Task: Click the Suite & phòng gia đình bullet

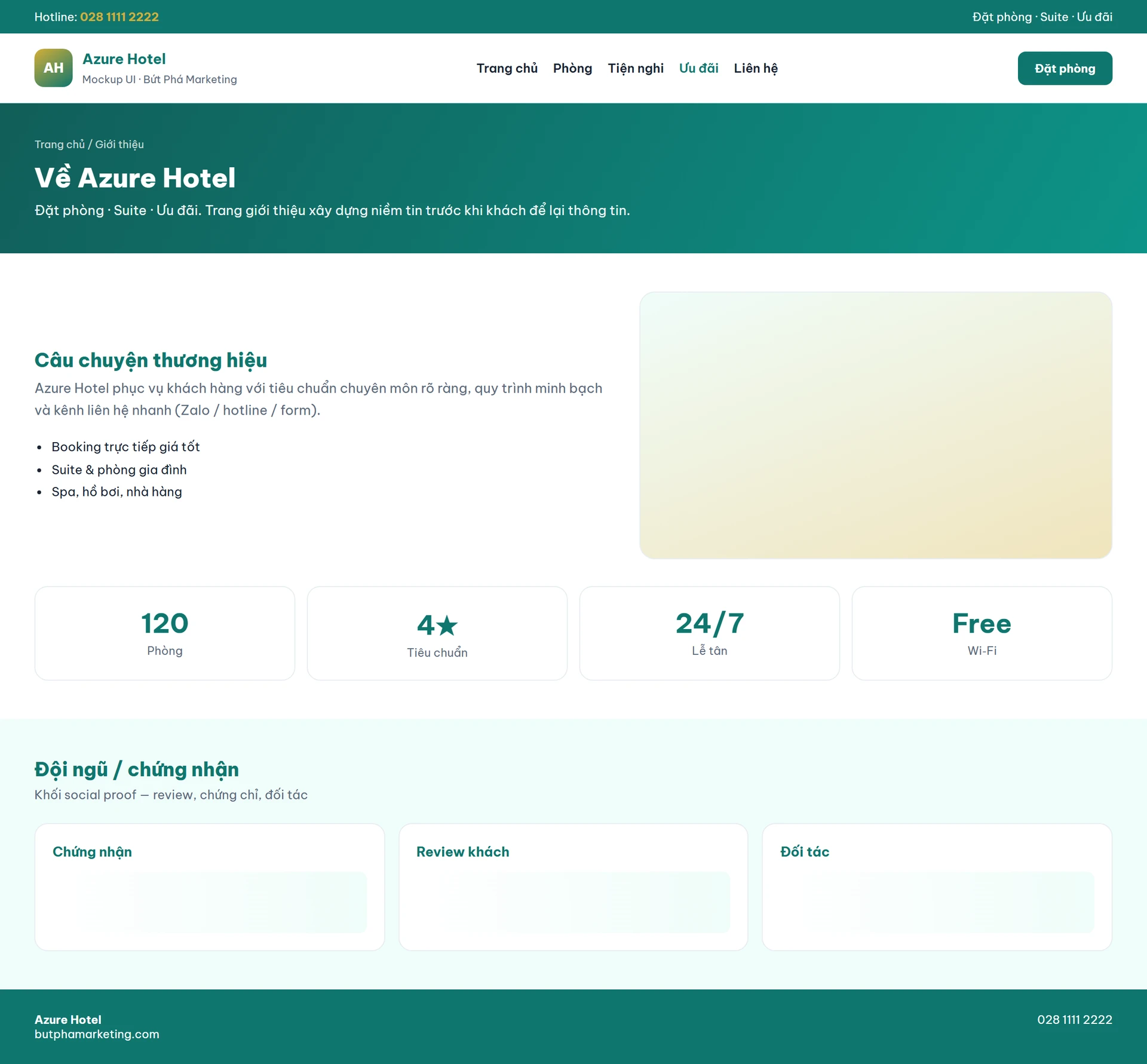Action: click(119, 470)
